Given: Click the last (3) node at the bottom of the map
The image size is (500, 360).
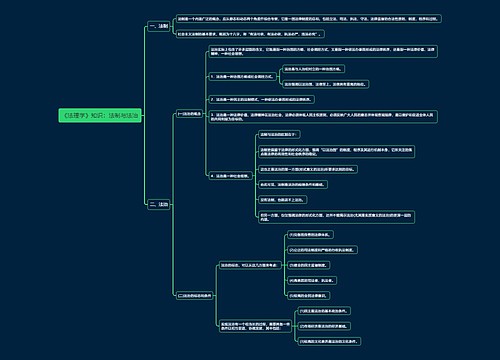Looking at the screenshot, I should (329, 341).
